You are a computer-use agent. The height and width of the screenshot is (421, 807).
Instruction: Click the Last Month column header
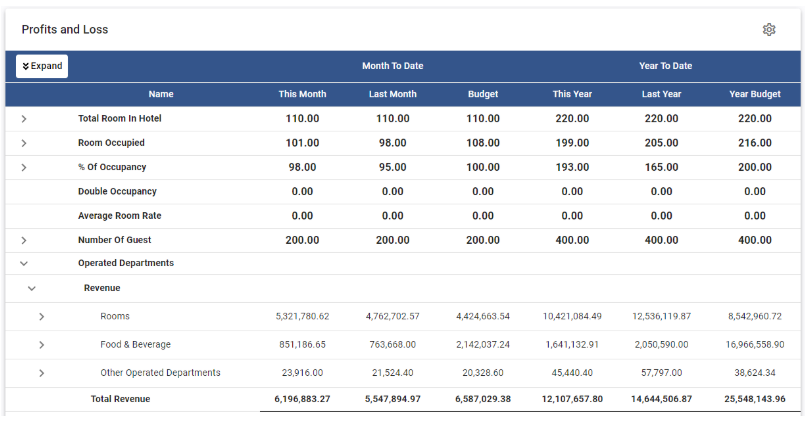[393, 95]
